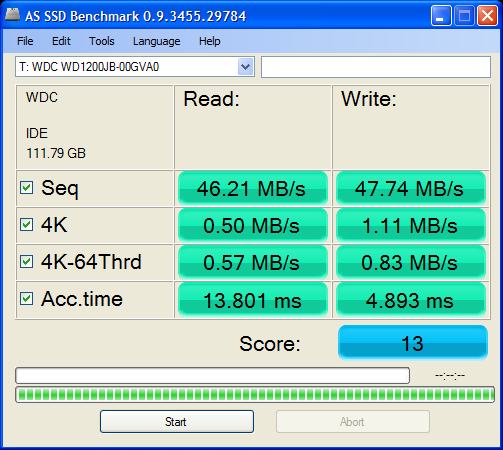Click the 4K-64Thrd test label
This screenshot has height=450, width=503.
(91, 262)
